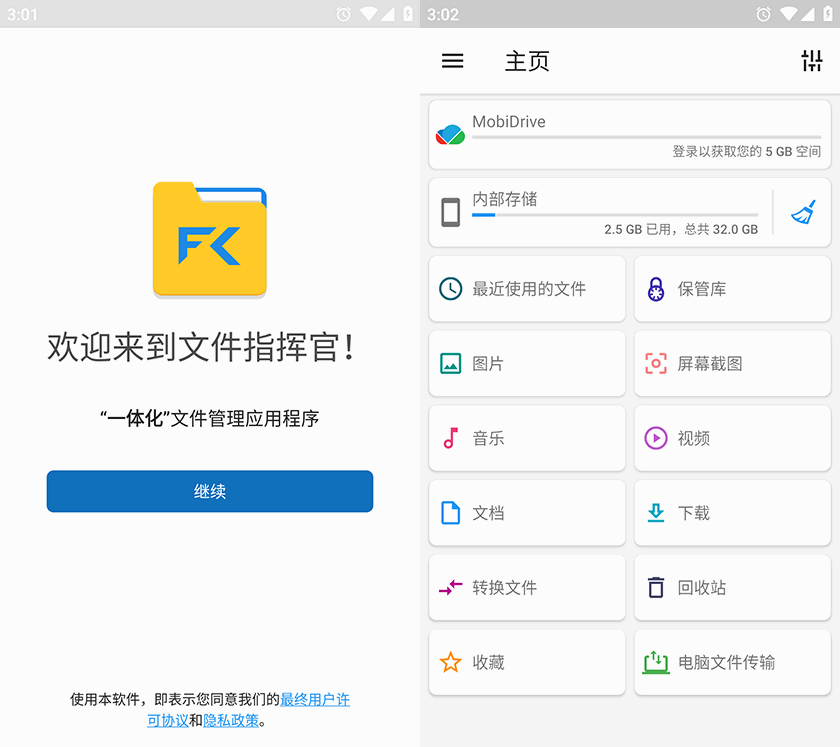840x747 pixels.
Task: Open the 保管库 label
Action: (x=702, y=289)
